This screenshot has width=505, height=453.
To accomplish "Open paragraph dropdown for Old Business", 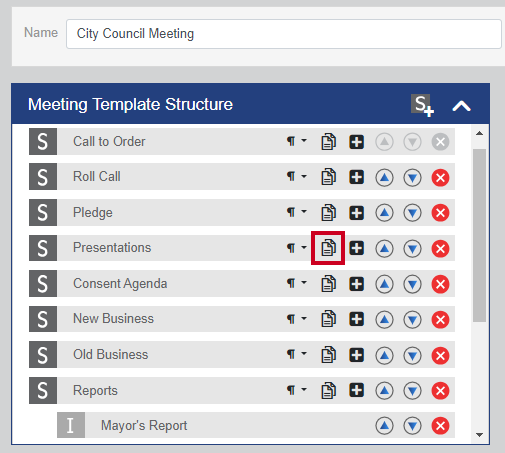I will 296,354.
